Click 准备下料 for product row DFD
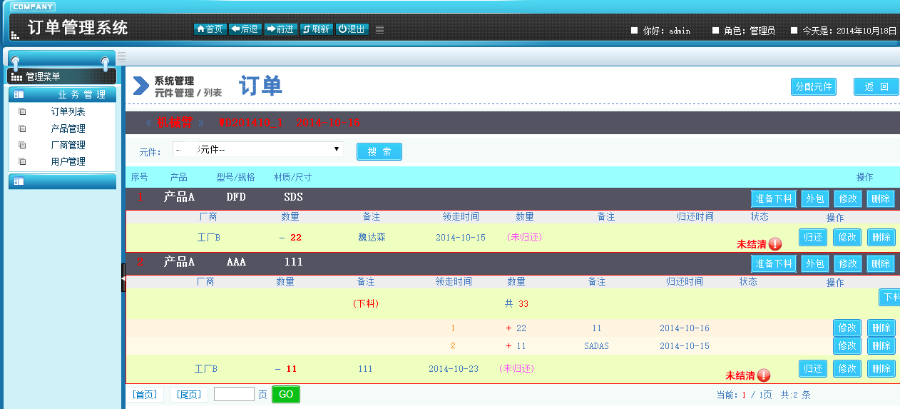This screenshot has width=900, height=409. [x=773, y=199]
